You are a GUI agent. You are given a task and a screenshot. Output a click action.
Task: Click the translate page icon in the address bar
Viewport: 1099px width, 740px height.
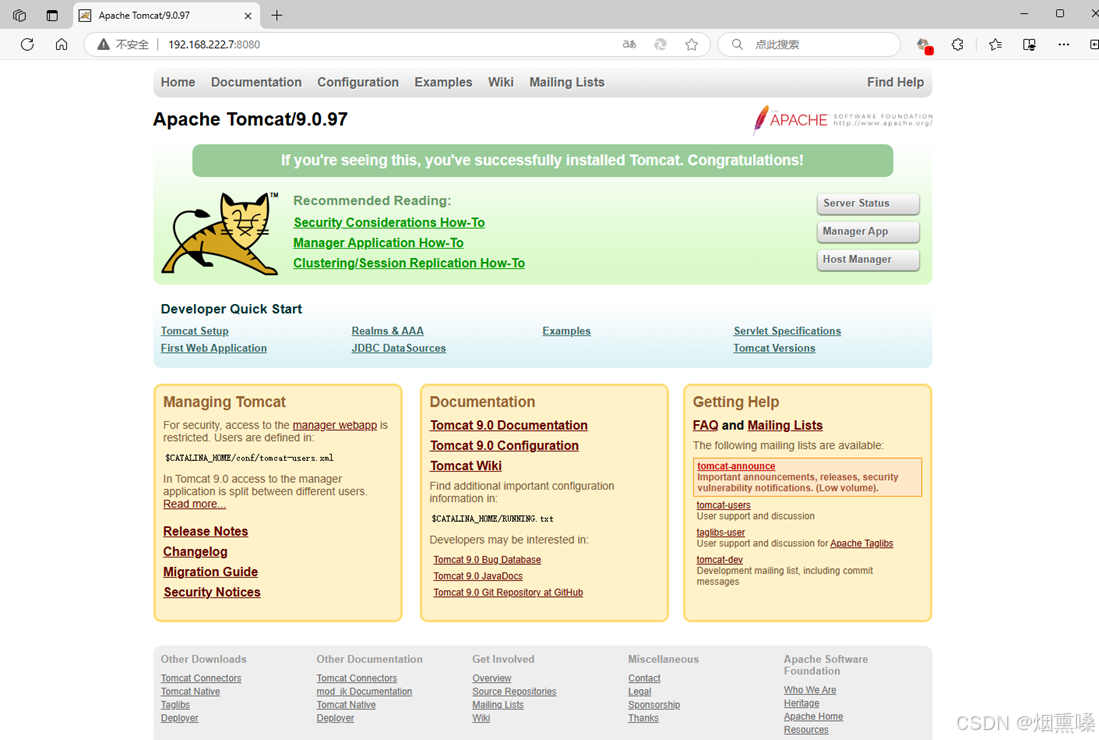tap(629, 44)
